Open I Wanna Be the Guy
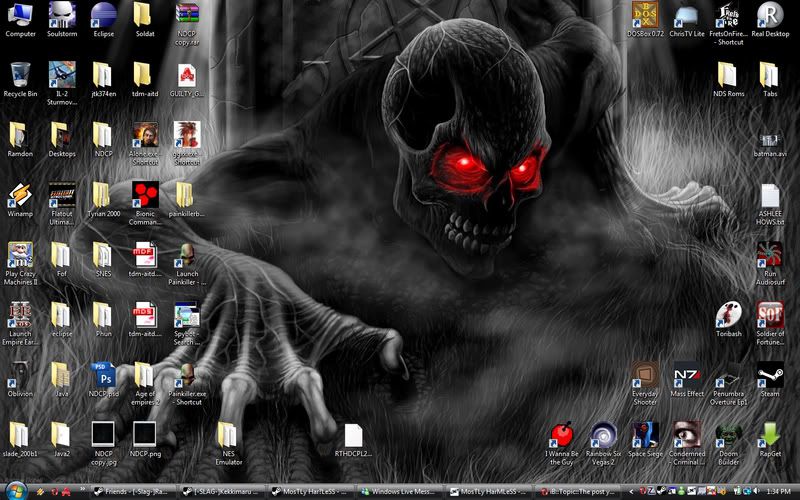 (562, 444)
